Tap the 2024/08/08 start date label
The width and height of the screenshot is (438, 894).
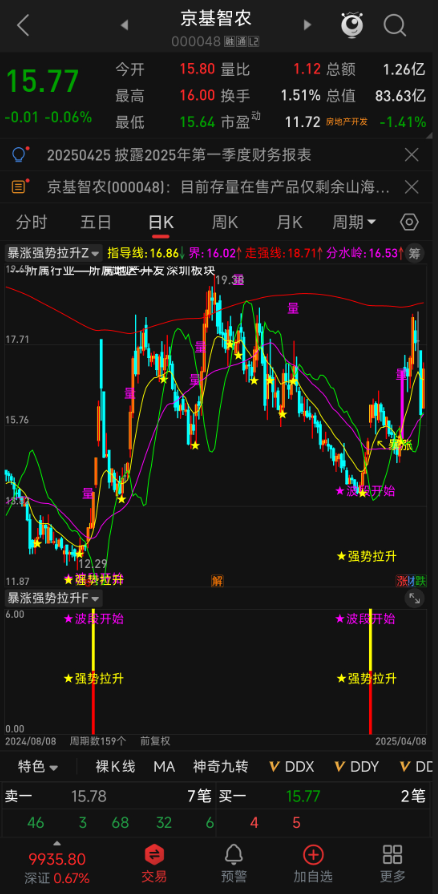pos(31,741)
